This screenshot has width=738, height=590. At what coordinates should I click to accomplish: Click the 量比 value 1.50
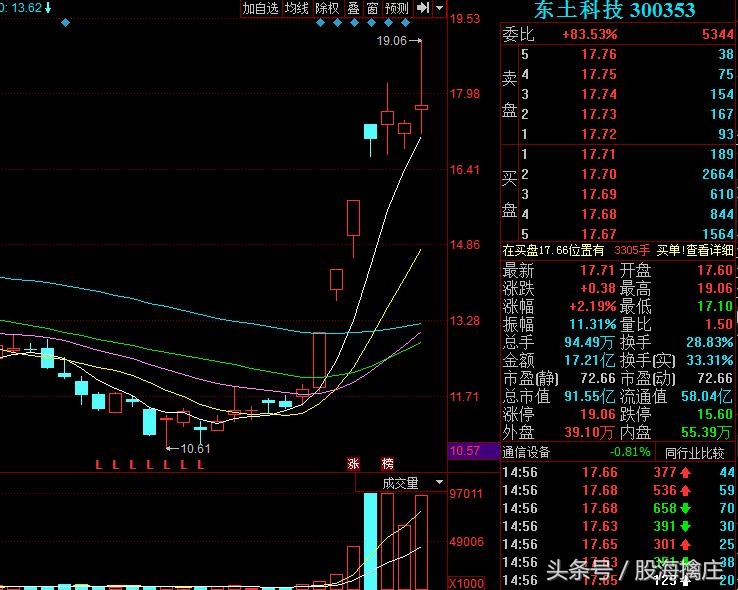point(719,324)
